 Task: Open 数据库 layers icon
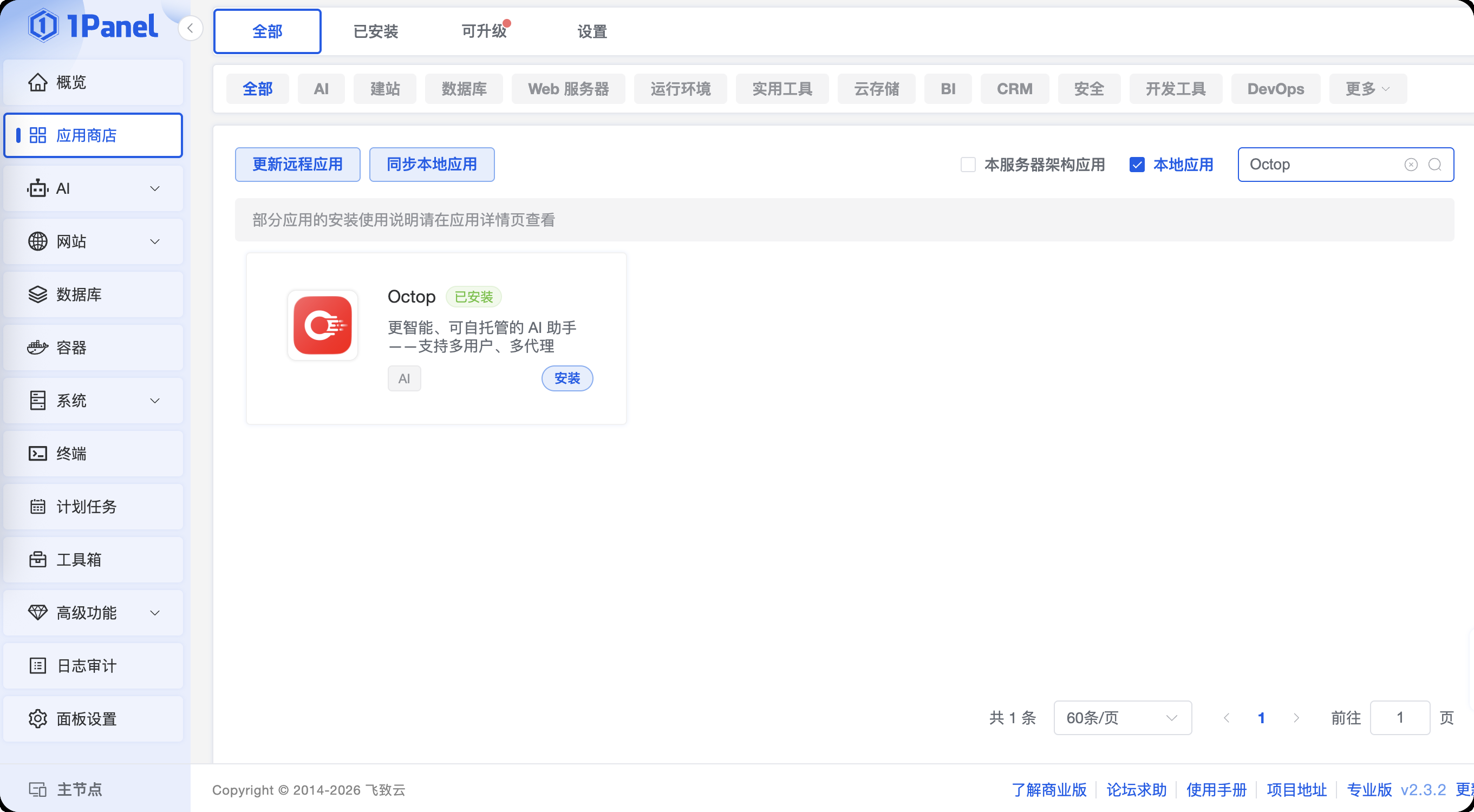coord(38,294)
